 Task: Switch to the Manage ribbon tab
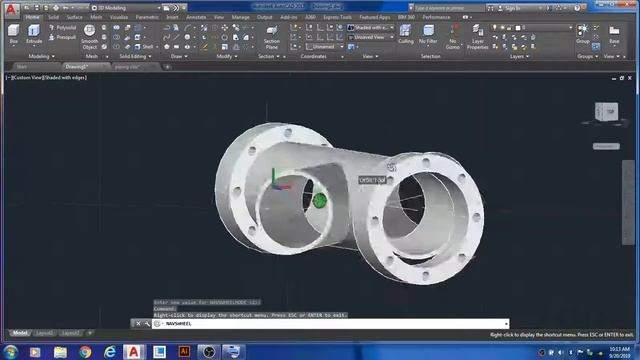[240, 17]
